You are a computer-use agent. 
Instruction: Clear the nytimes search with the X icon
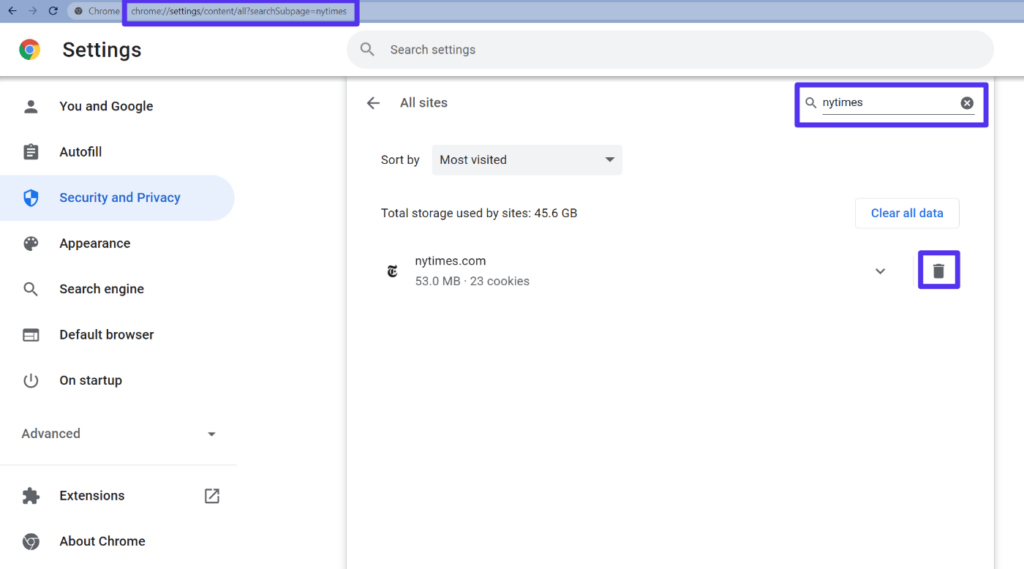[967, 103]
